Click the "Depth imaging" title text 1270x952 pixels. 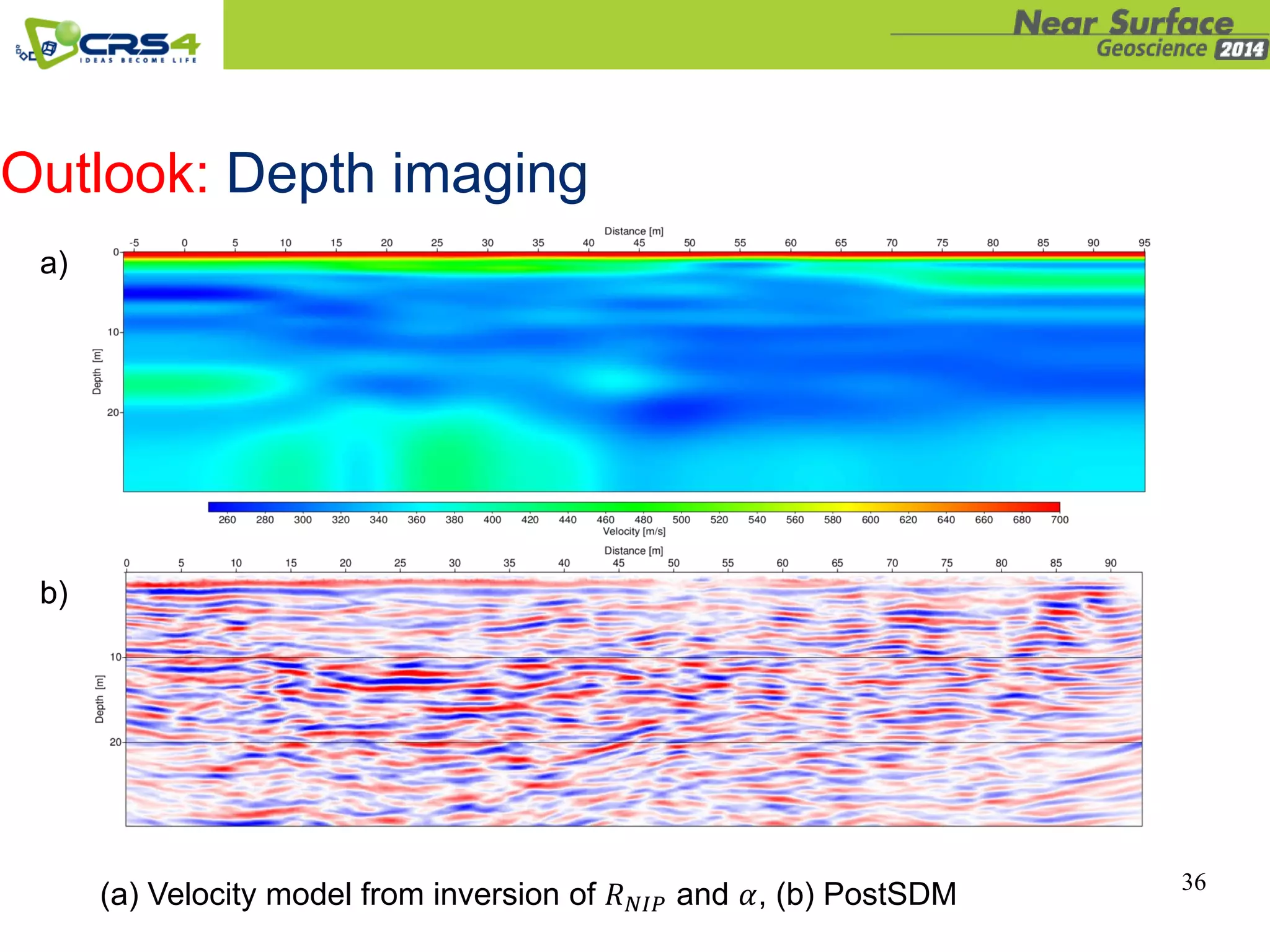coord(407,175)
